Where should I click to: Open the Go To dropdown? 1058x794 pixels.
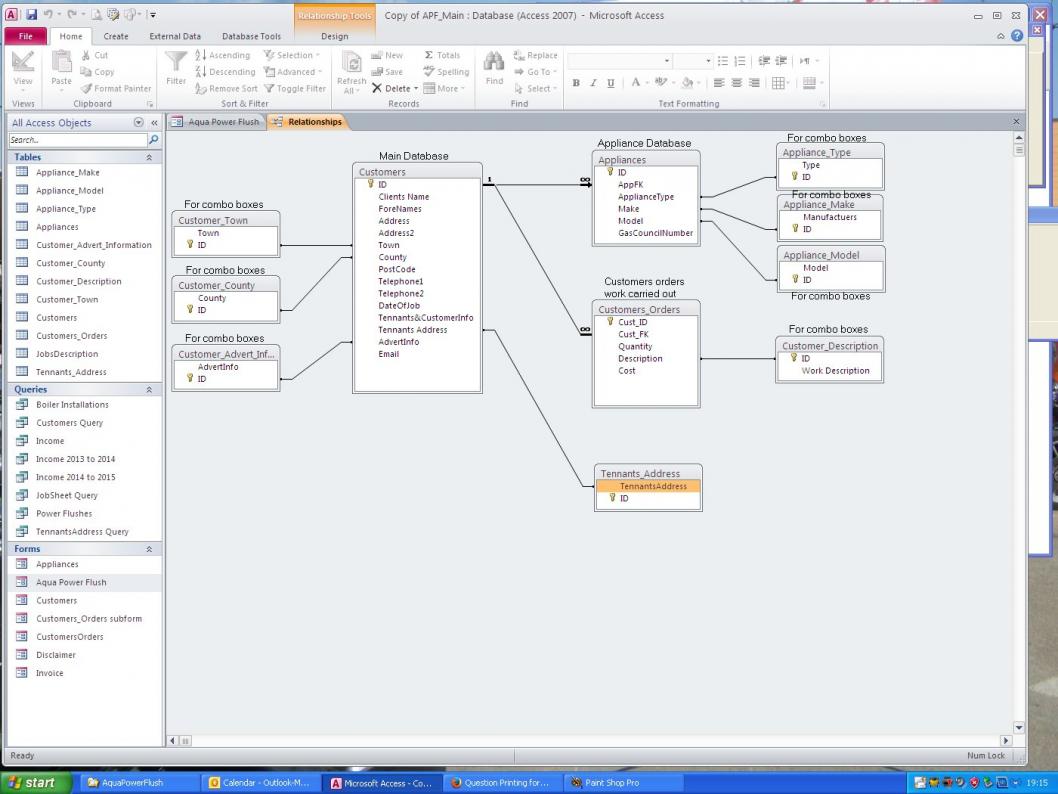(535, 72)
